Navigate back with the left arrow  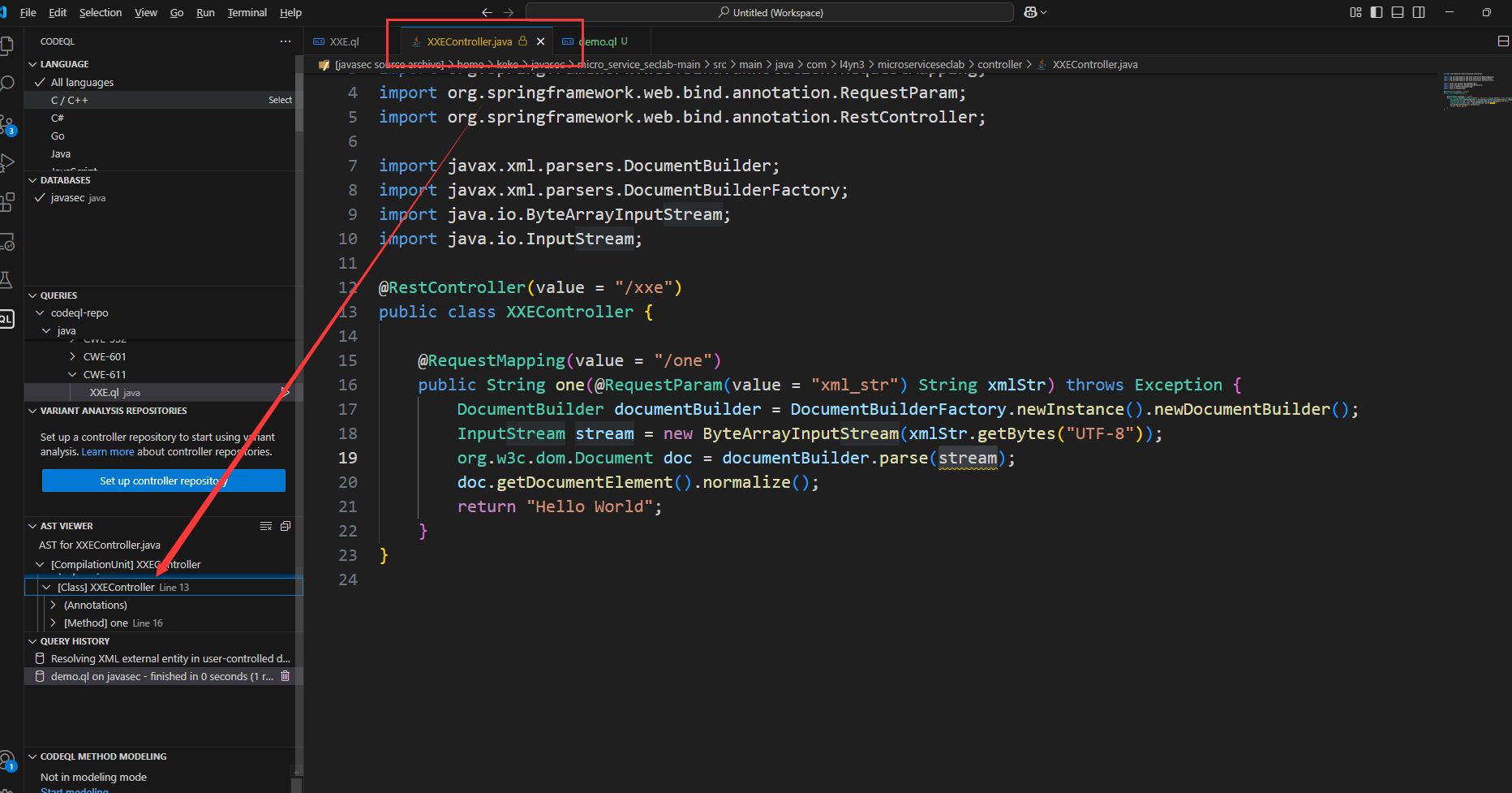click(x=487, y=12)
